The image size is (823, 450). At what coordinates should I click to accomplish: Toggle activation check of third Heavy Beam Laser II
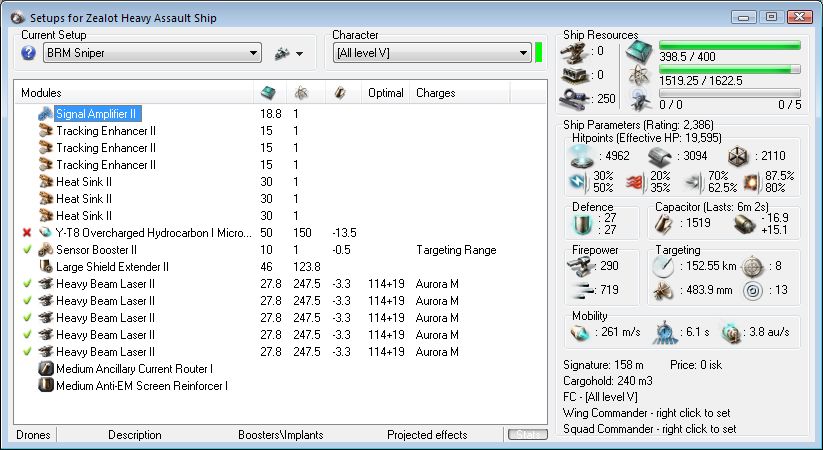(x=27, y=318)
